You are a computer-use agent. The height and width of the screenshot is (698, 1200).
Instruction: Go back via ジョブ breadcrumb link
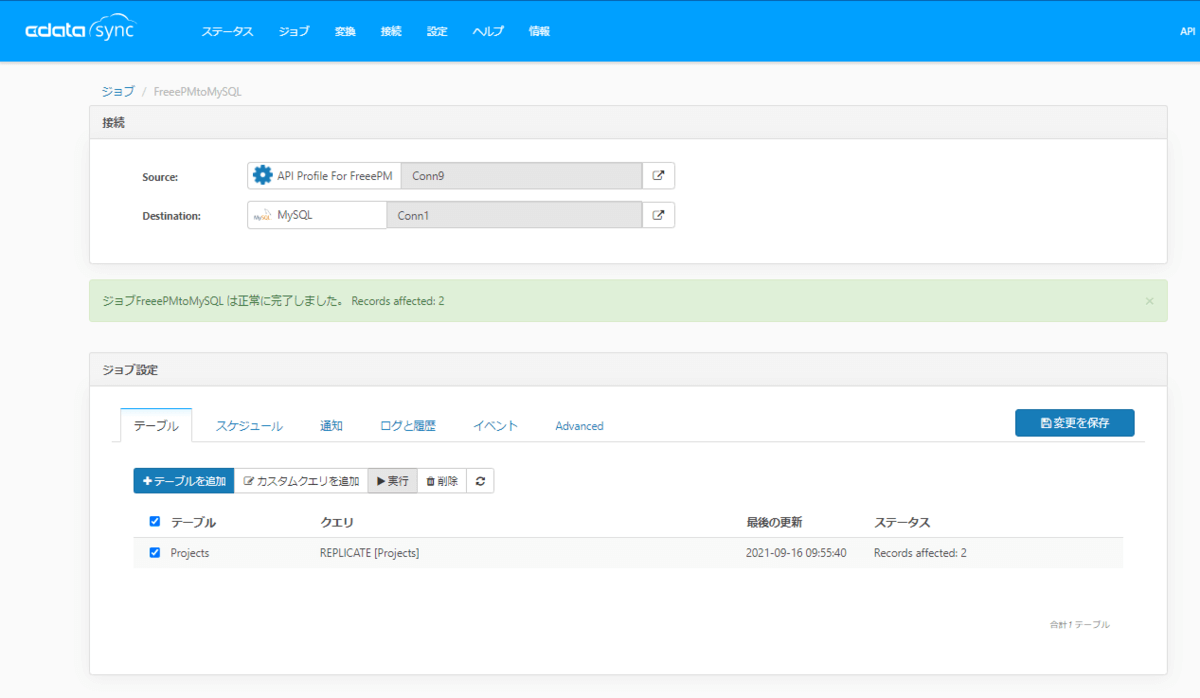[x=118, y=91]
